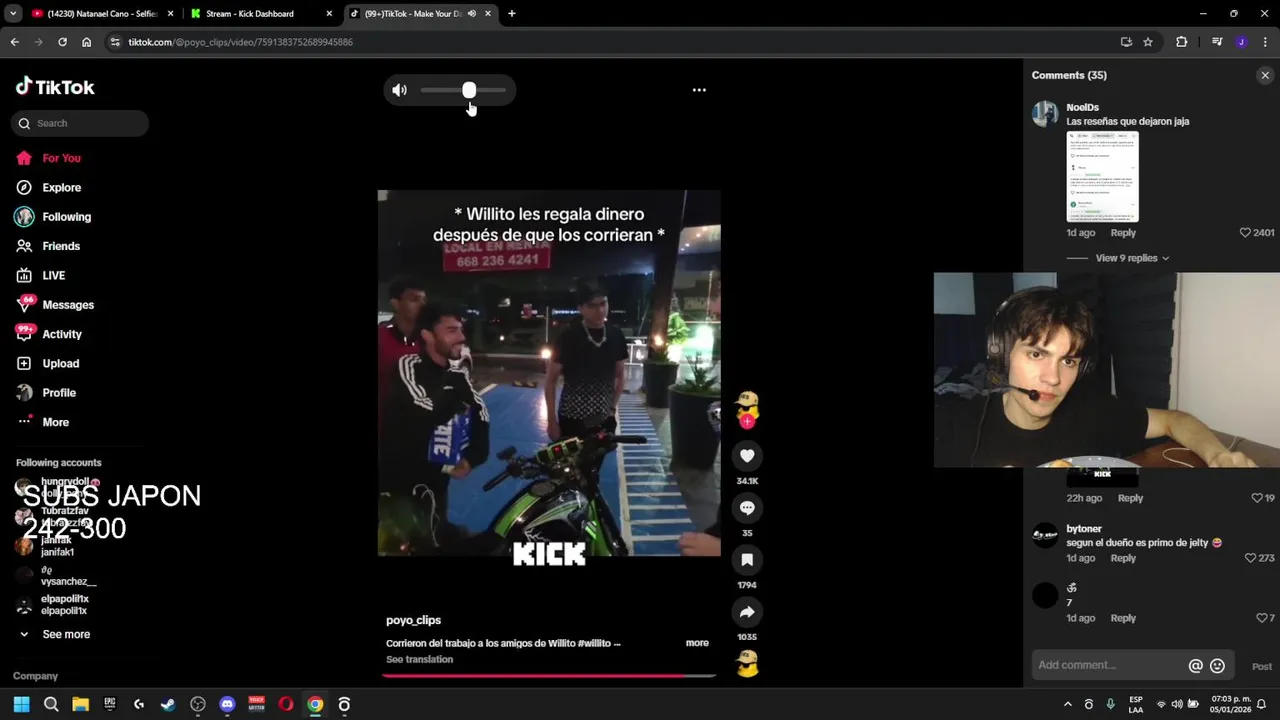Image resolution: width=1280 pixels, height=720 pixels.
Task: Open the three-dot video options menu
Action: 699,90
